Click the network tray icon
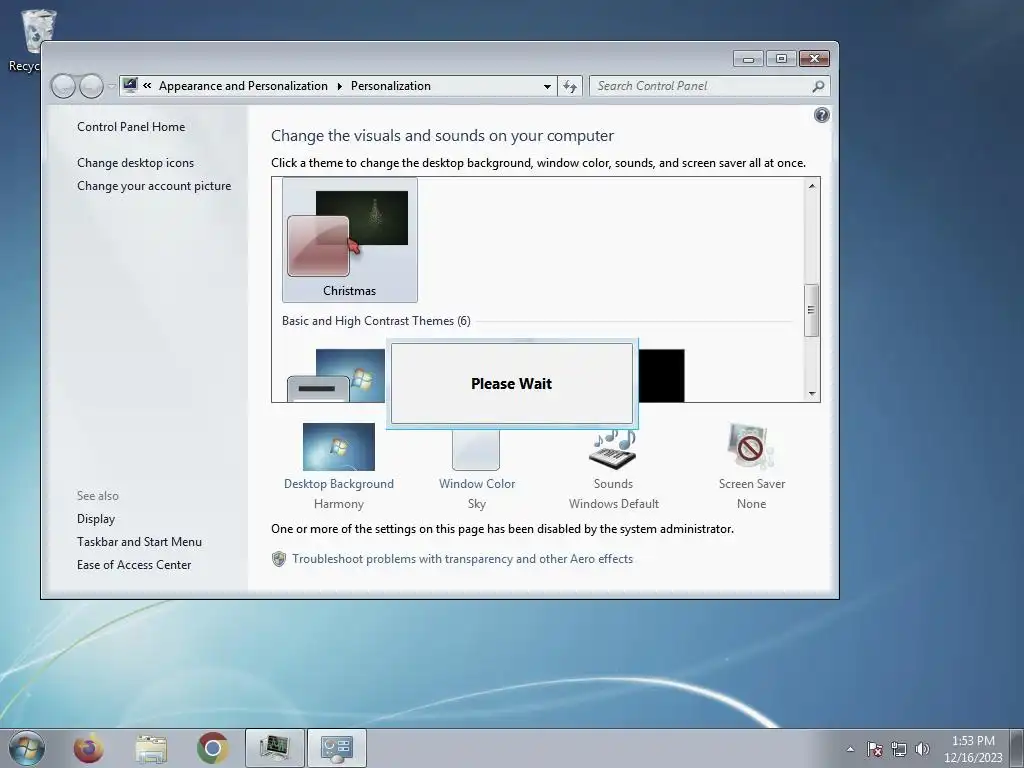 (899, 749)
